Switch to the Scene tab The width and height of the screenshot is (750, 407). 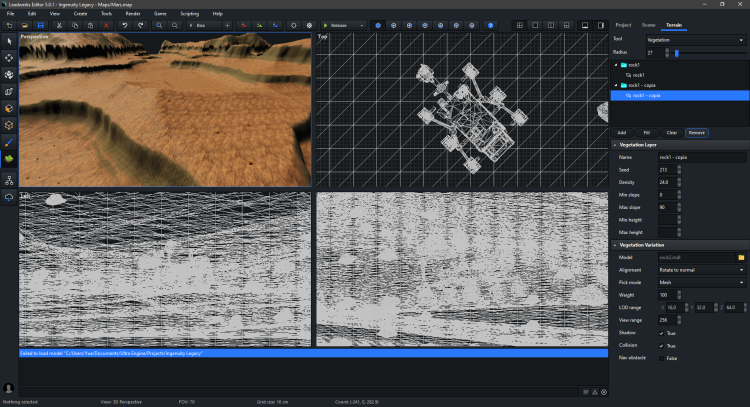click(649, 23)
